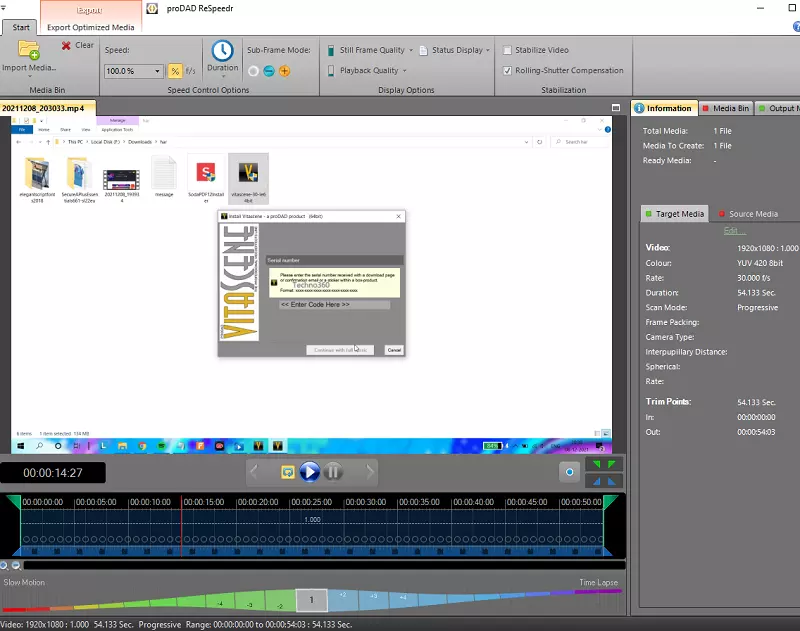
Task: Switch speed units to percent
Action: click(175, 71)
